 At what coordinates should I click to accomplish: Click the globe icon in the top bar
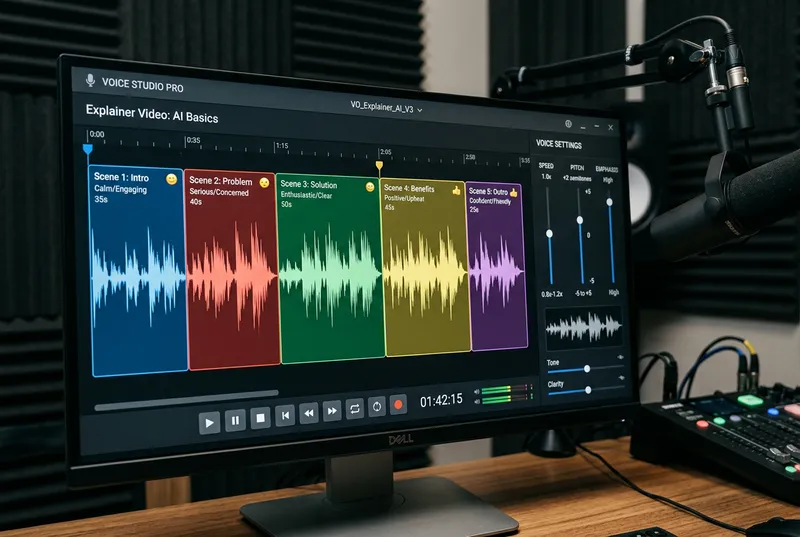[569, 124]
